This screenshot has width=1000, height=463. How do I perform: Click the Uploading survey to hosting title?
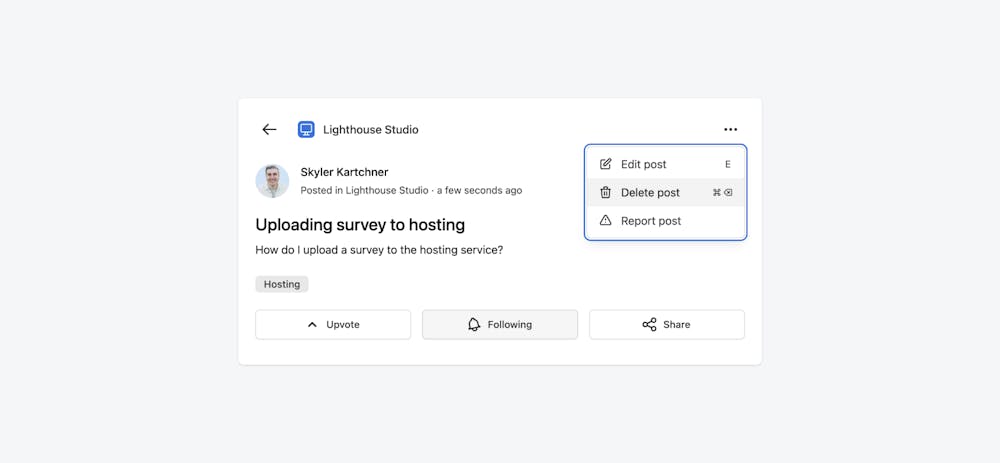pos(360,225)
